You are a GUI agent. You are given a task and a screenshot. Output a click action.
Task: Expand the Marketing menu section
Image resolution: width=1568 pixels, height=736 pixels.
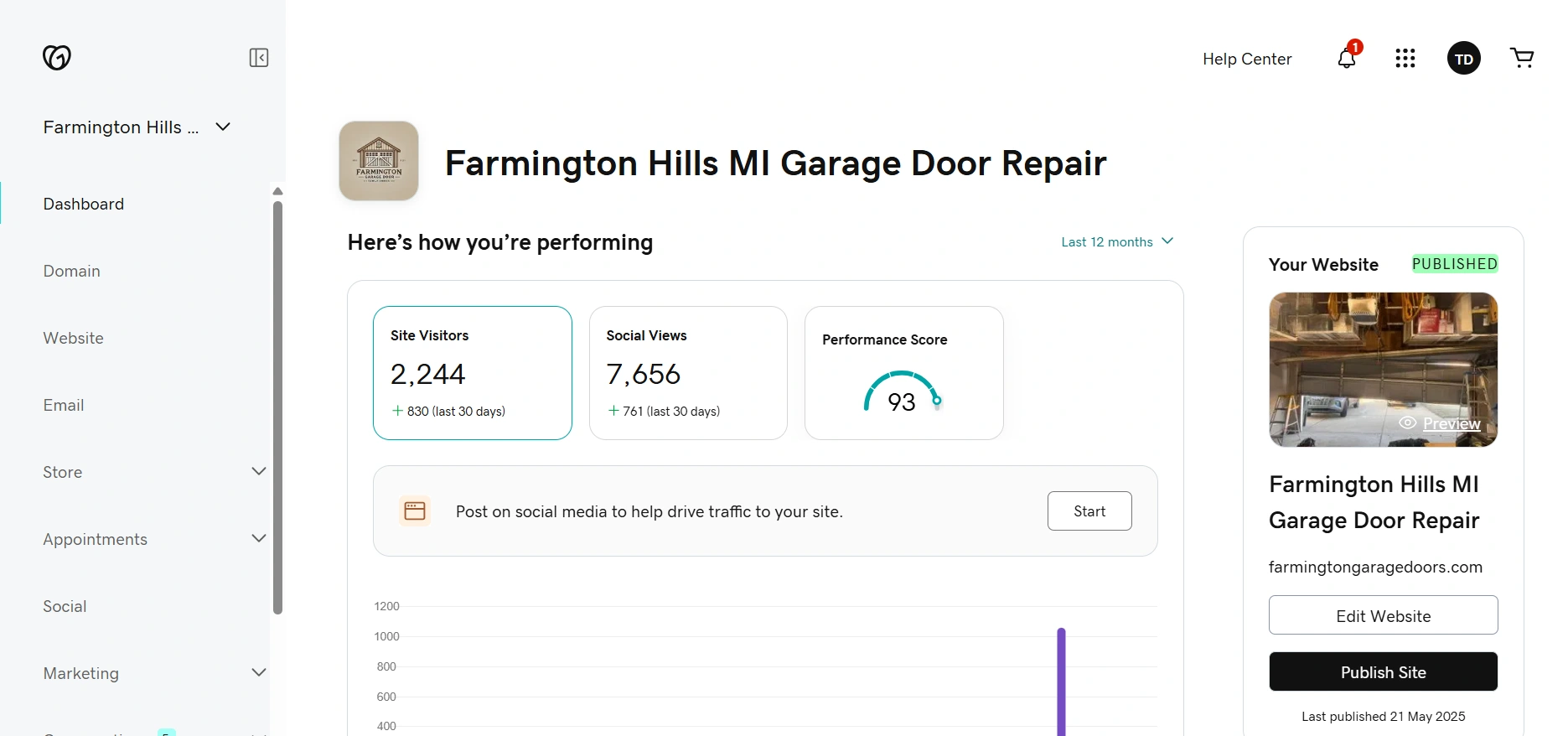[259, 672]
